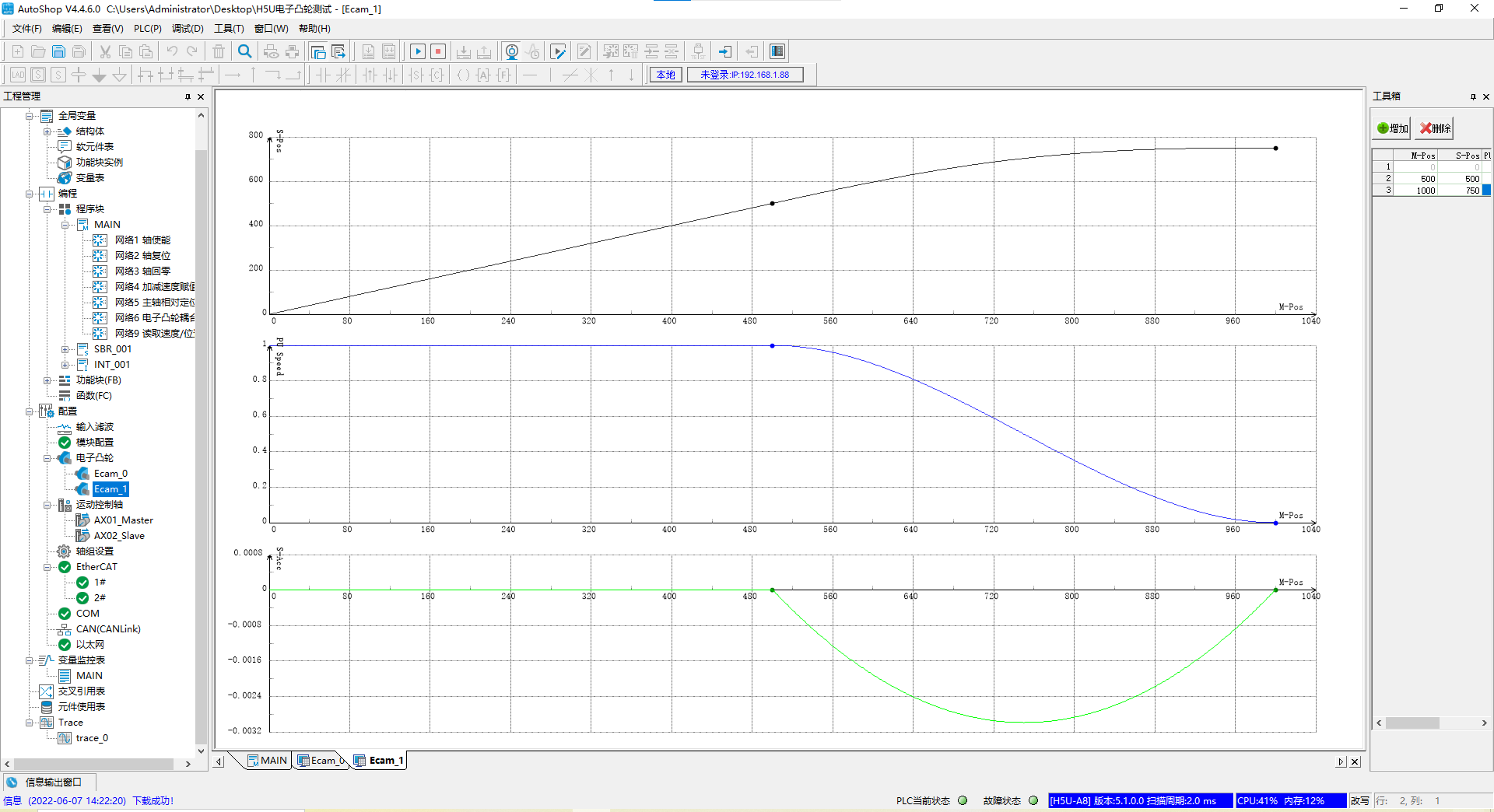Click the open project folder icon
The width and height of the screenshot is (1494, 812).
click(x=37, y=51)
